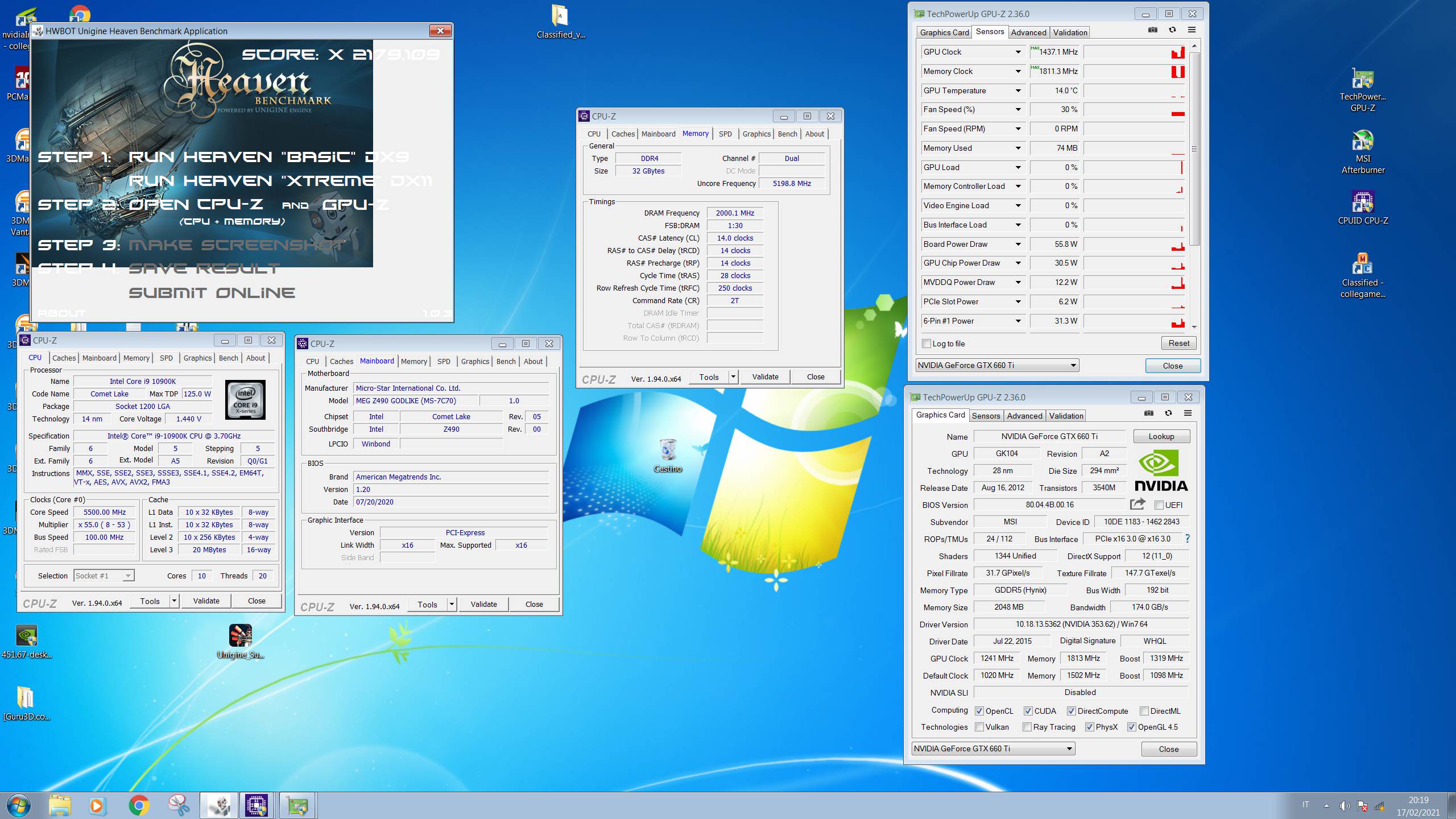This screenshot has height=819, width=1456.
Task: Click CPU-Z taskbar icon
Action: coord(257,805)
